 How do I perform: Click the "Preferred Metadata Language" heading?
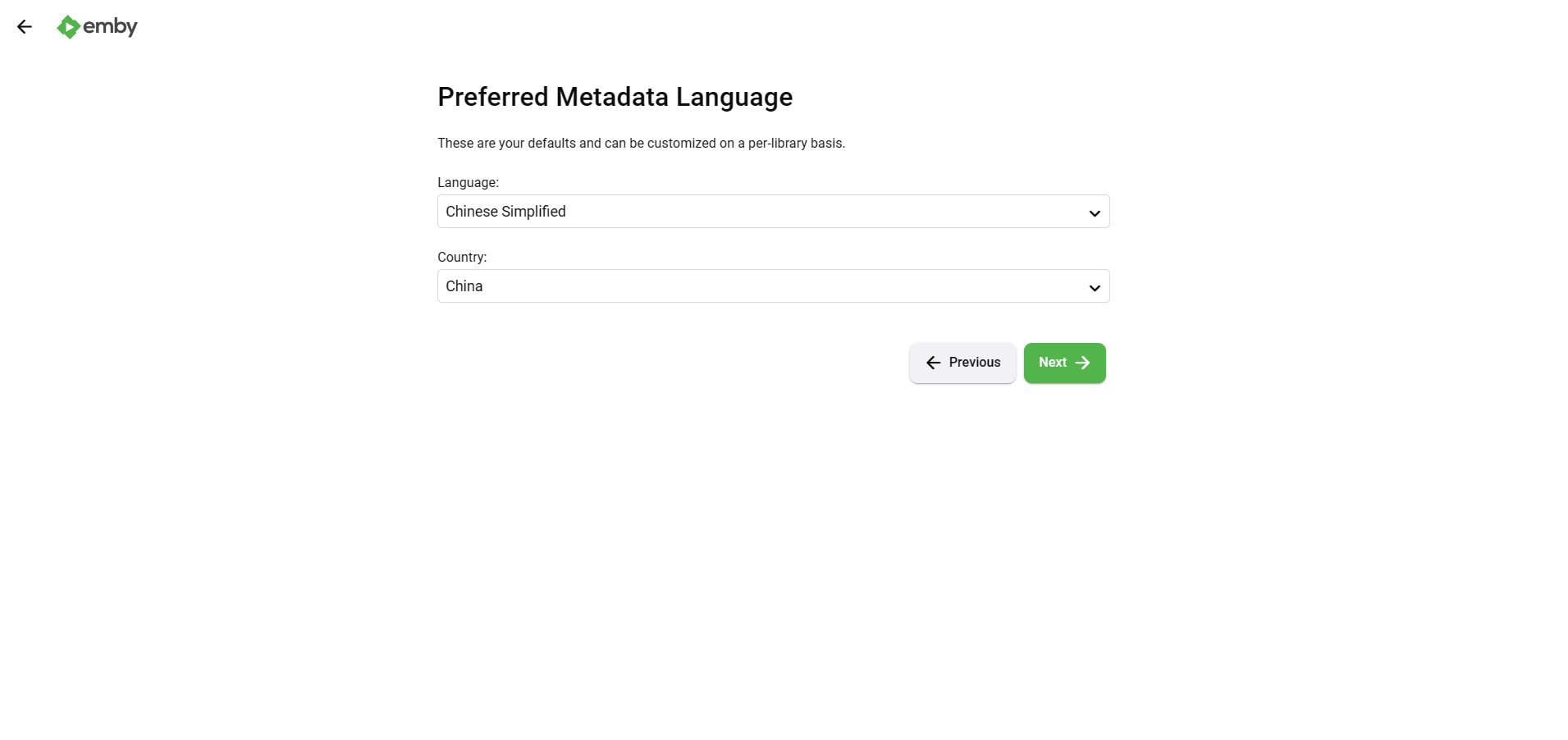click(x=615, y=97)
